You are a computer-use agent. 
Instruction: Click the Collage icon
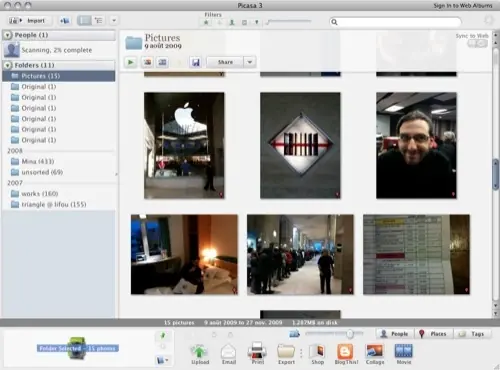click(375, 354)
